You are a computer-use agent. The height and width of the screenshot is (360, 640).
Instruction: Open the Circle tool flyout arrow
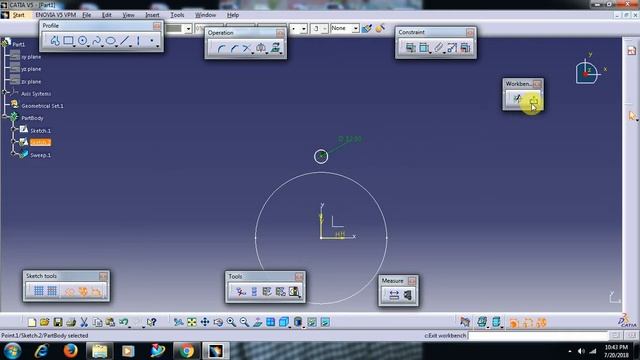tap(89, 46)
